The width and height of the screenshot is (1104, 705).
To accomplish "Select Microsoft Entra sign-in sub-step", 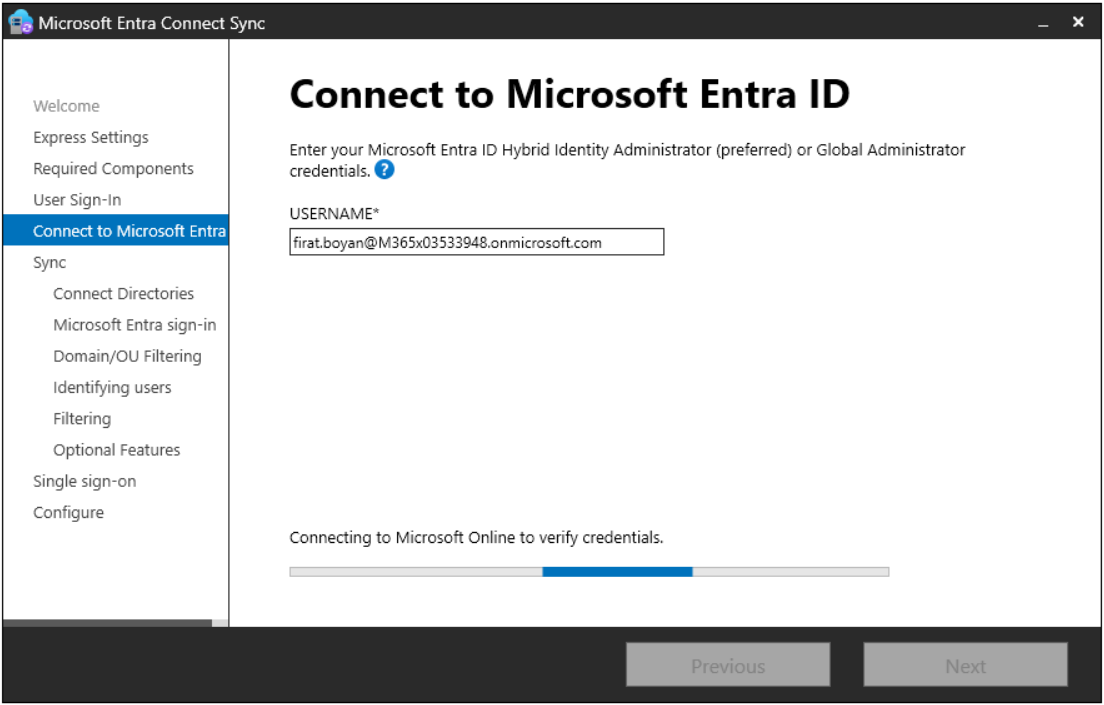I will tap(134, 325).
